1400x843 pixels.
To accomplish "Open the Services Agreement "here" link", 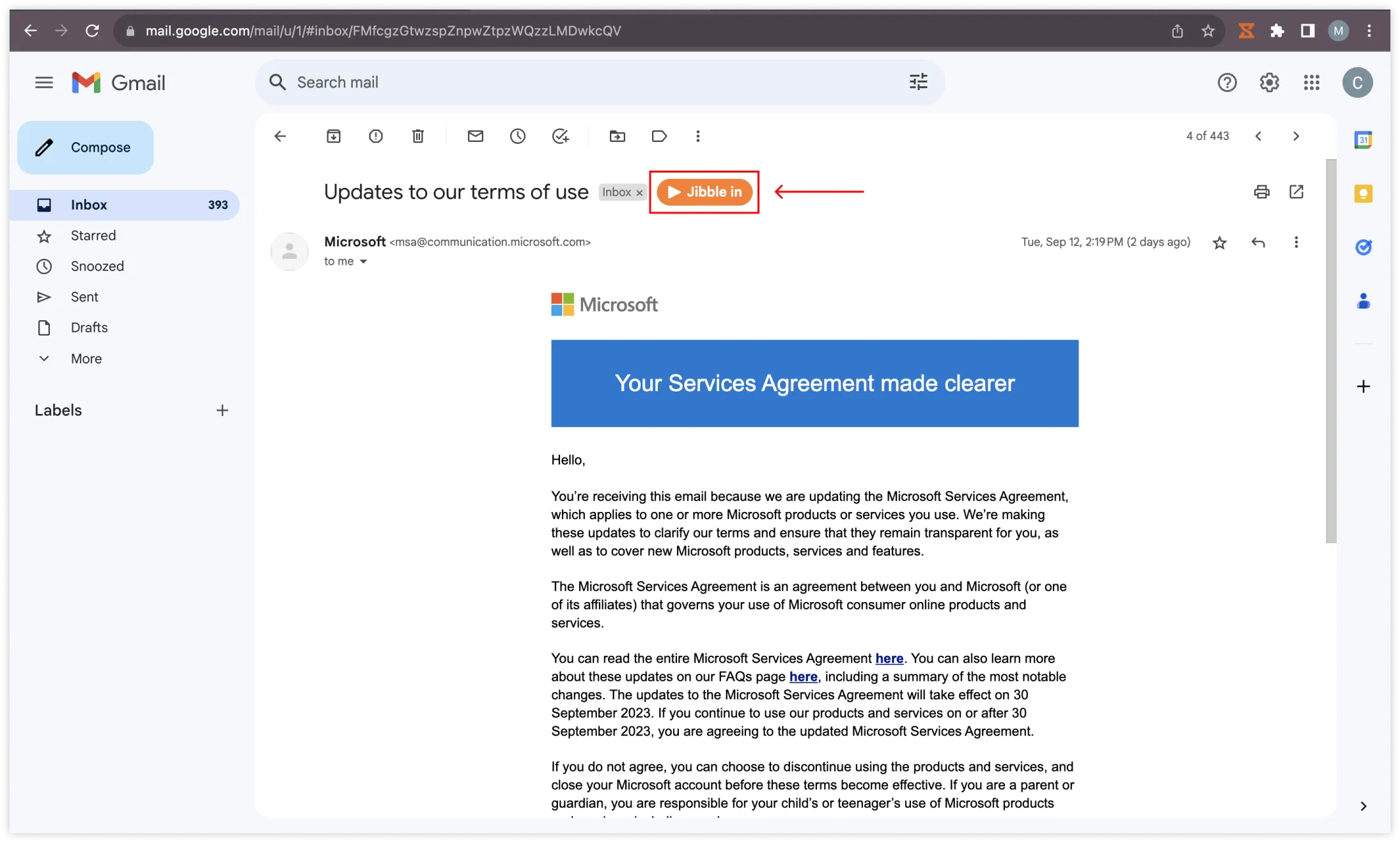I will pos(889,658).
